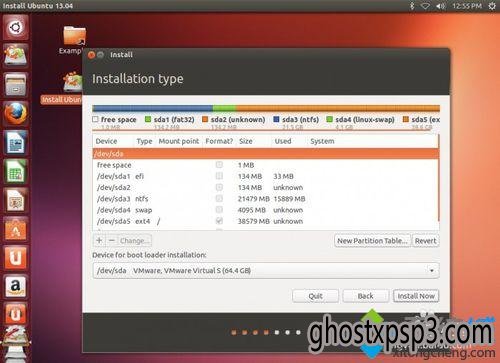Open the Amazon launcher icon

click(16, 286)
